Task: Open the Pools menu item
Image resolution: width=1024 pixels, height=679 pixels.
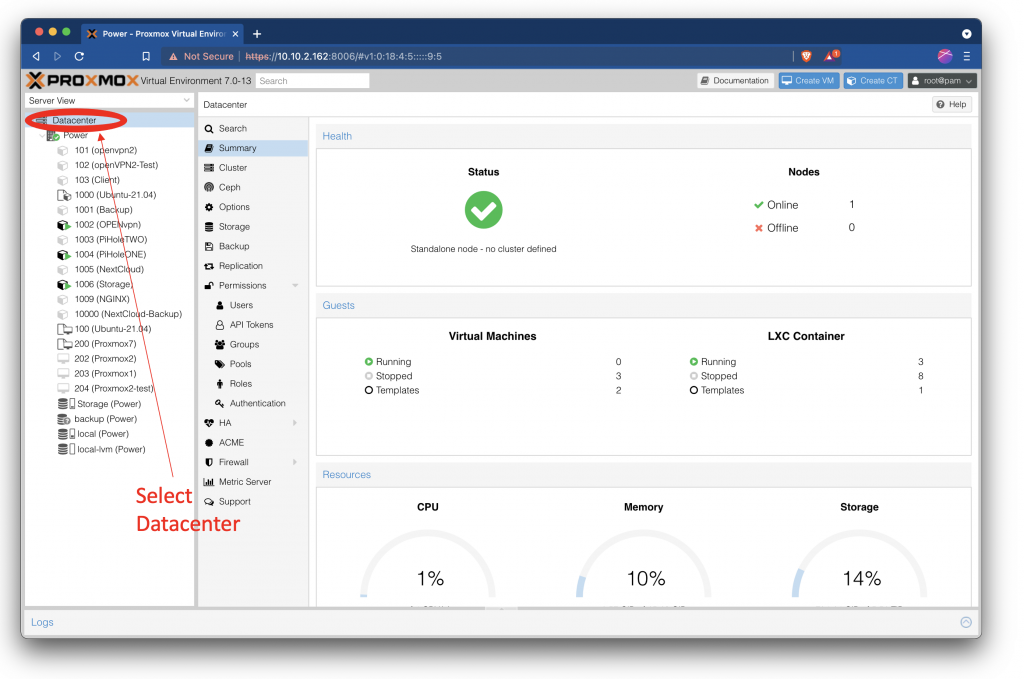Action: tap(253, 364)
